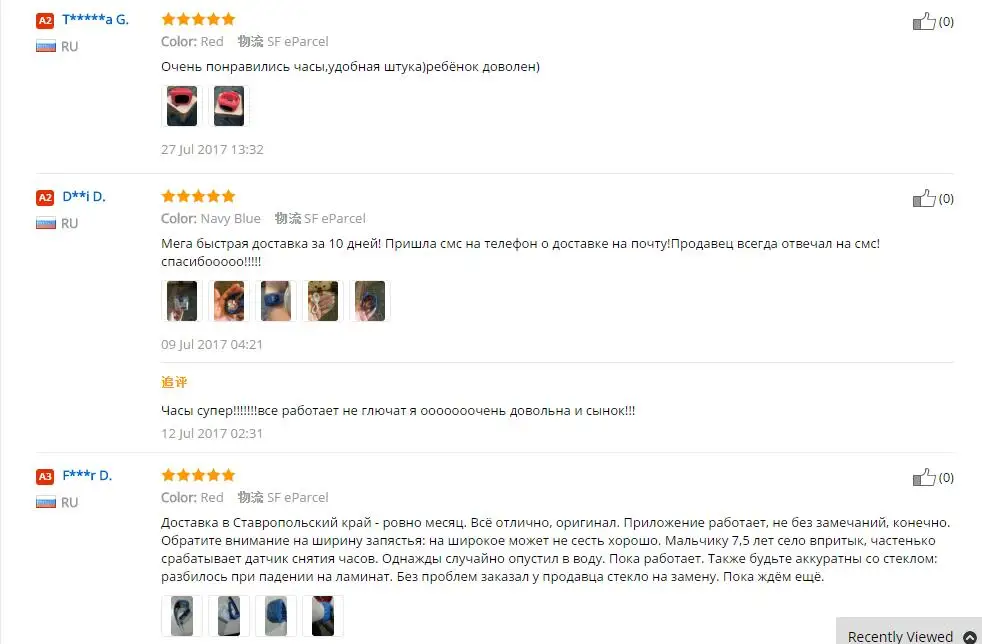Click the Russian flag under T*****a G.
Screen dimensions: 982x644
pyautogui.click(x=46, y=46)
